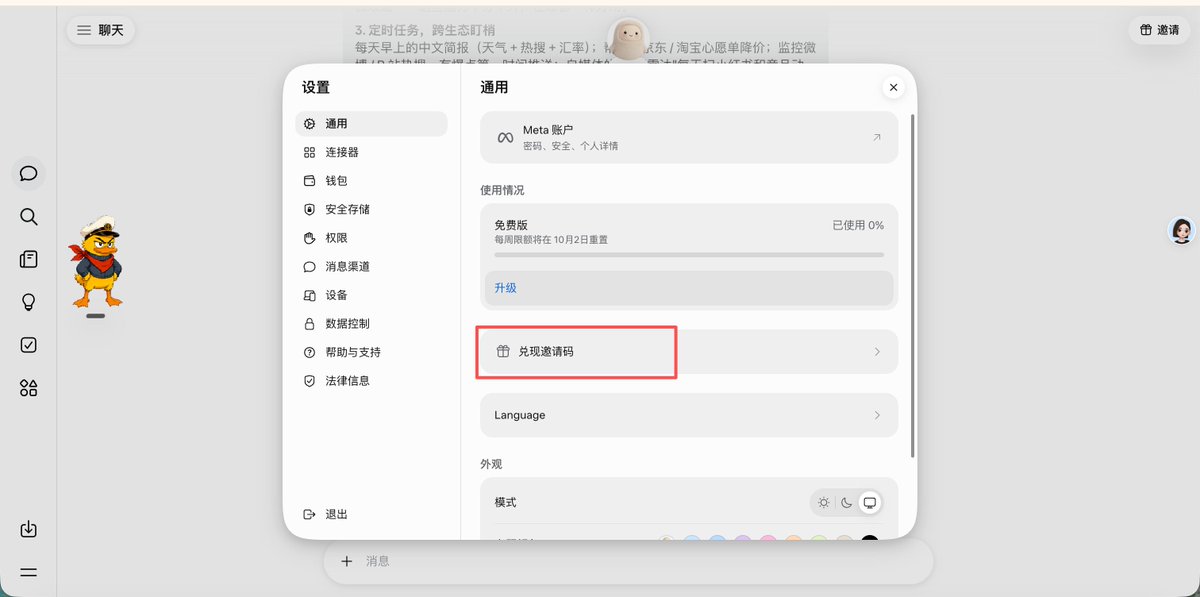Click the fluffy avatar at top center
This screenshot has height=597, width=1200.
pyautogui.click(x=628, y=40)
